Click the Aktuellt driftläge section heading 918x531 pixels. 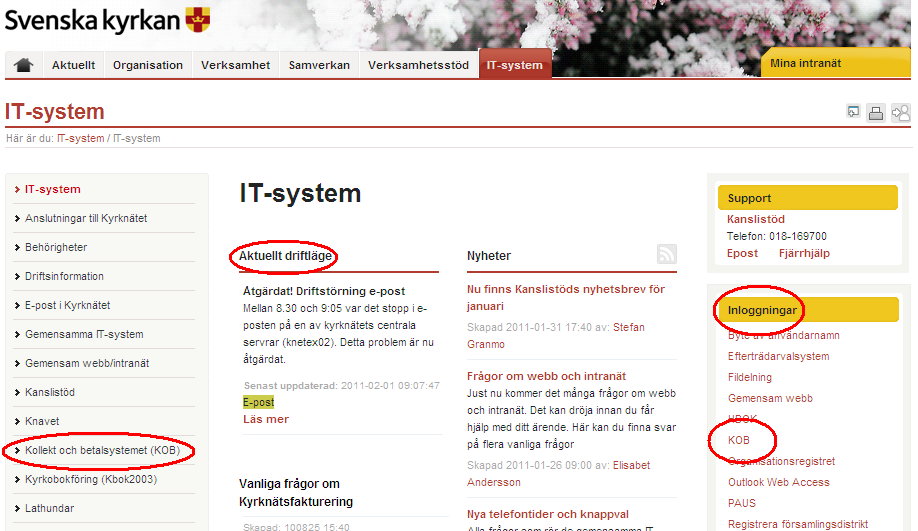pyautogui.click(x=285, y=256)
